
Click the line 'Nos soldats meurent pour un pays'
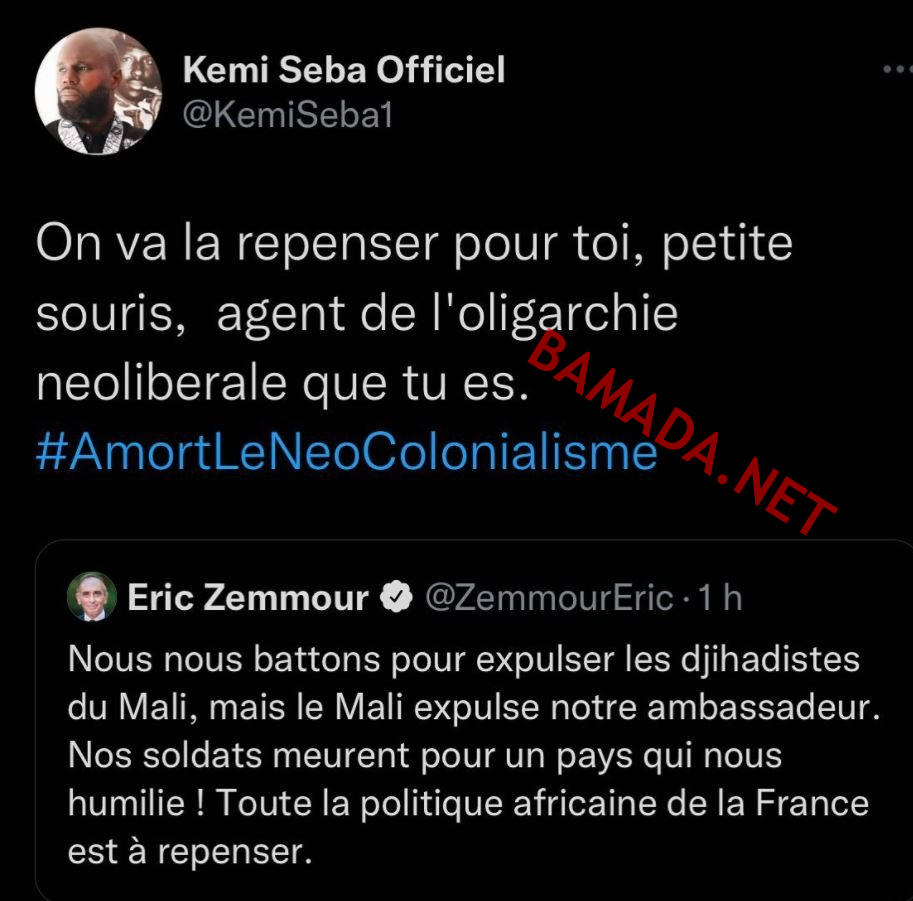(424, 757)
